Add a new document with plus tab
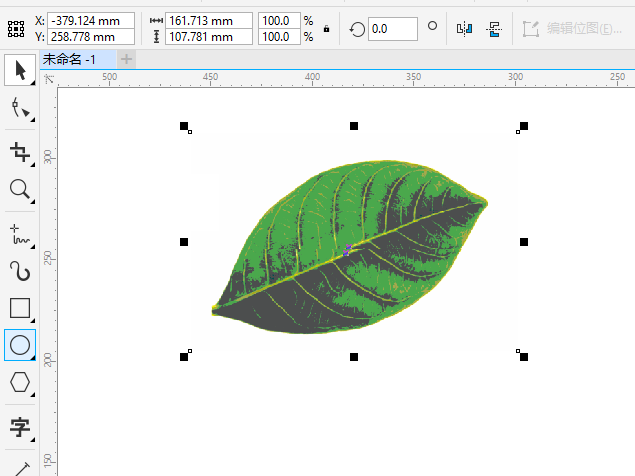This screenshot has height=476, width=635. click(127, 60)
